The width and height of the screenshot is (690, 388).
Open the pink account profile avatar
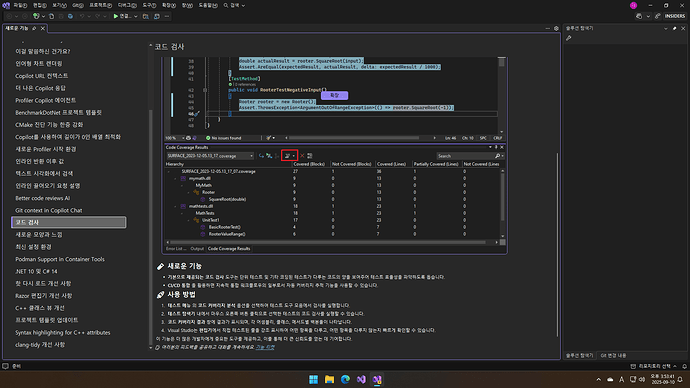(633, 5)
